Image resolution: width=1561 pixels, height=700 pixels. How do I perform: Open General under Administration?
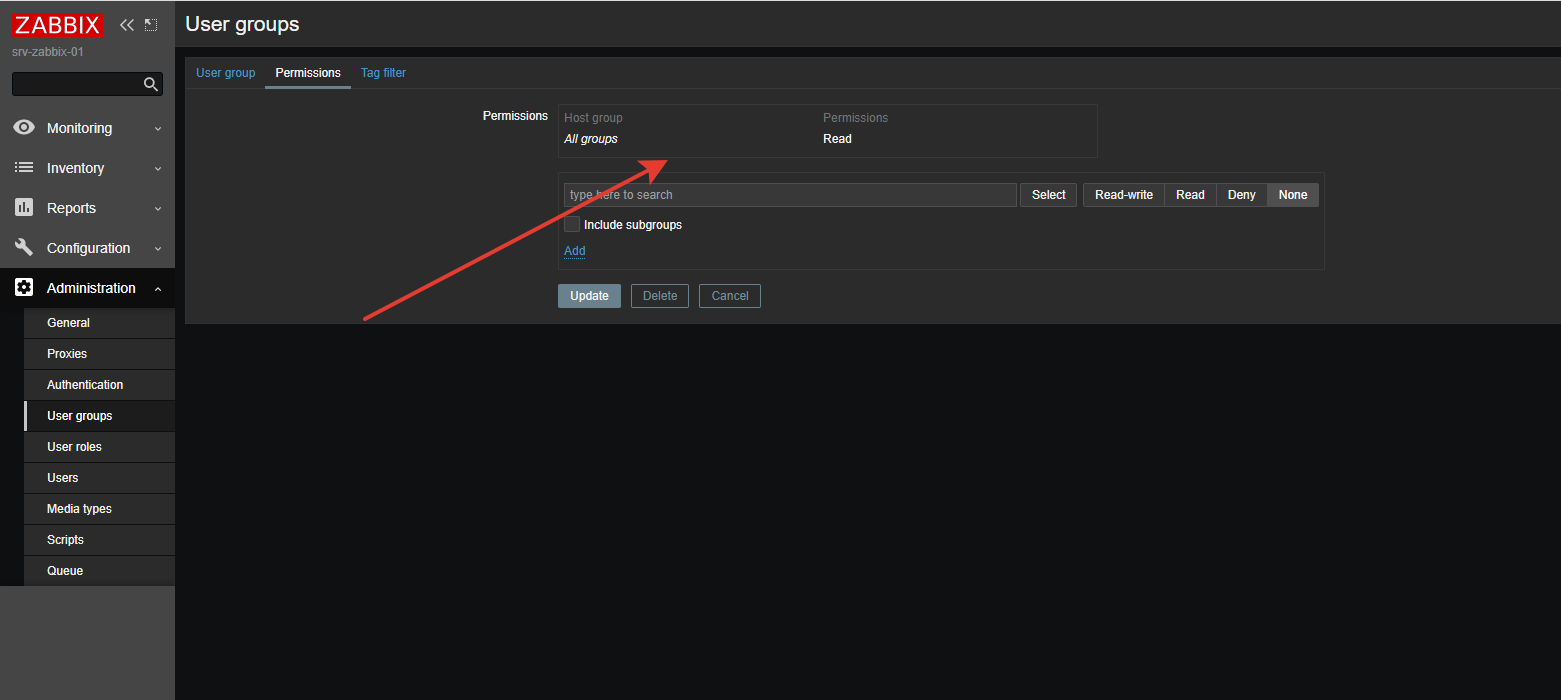coord(99,323)
